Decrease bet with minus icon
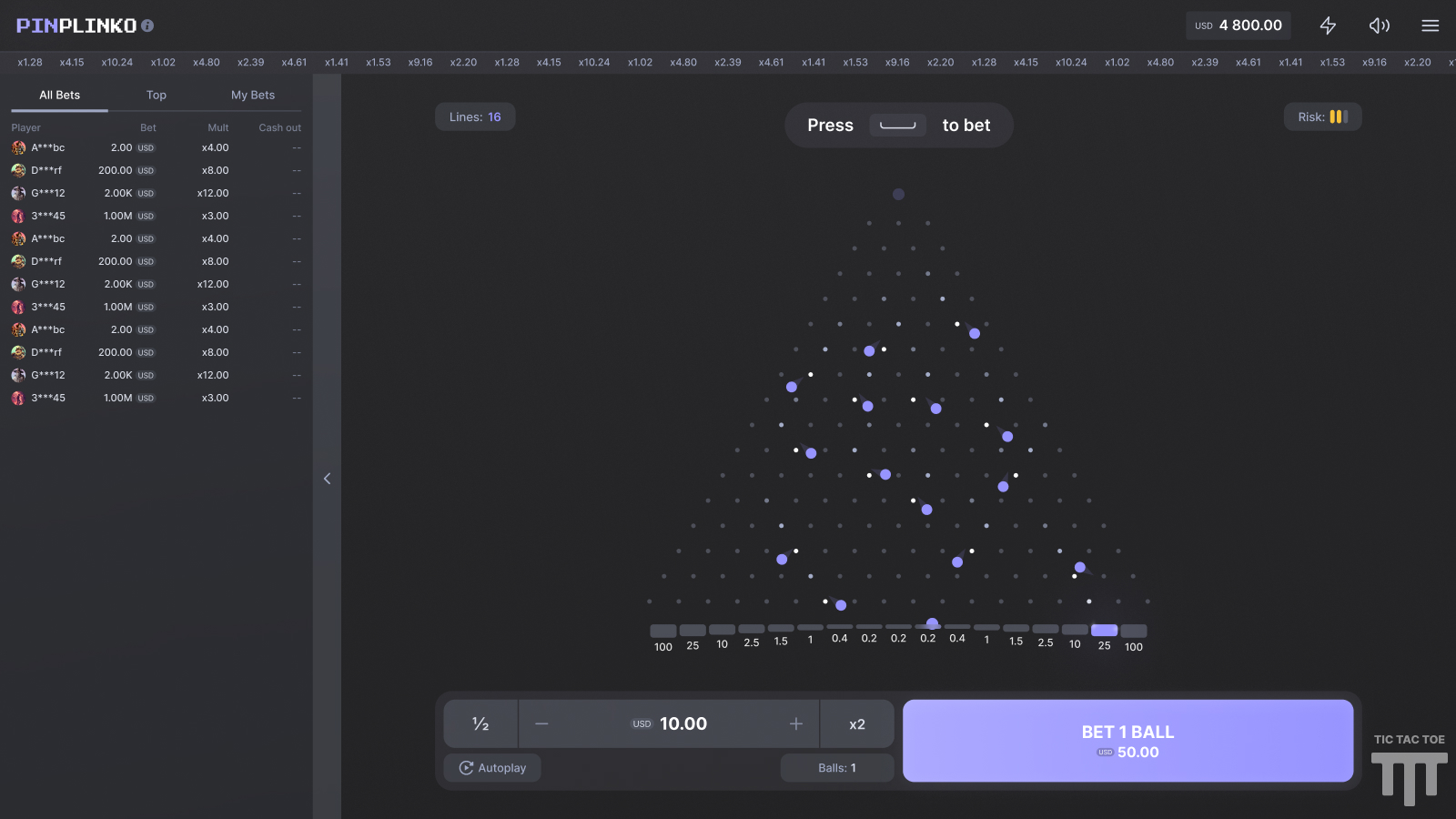The height and width of the screenshot is (819, 1456). (541, 723)
